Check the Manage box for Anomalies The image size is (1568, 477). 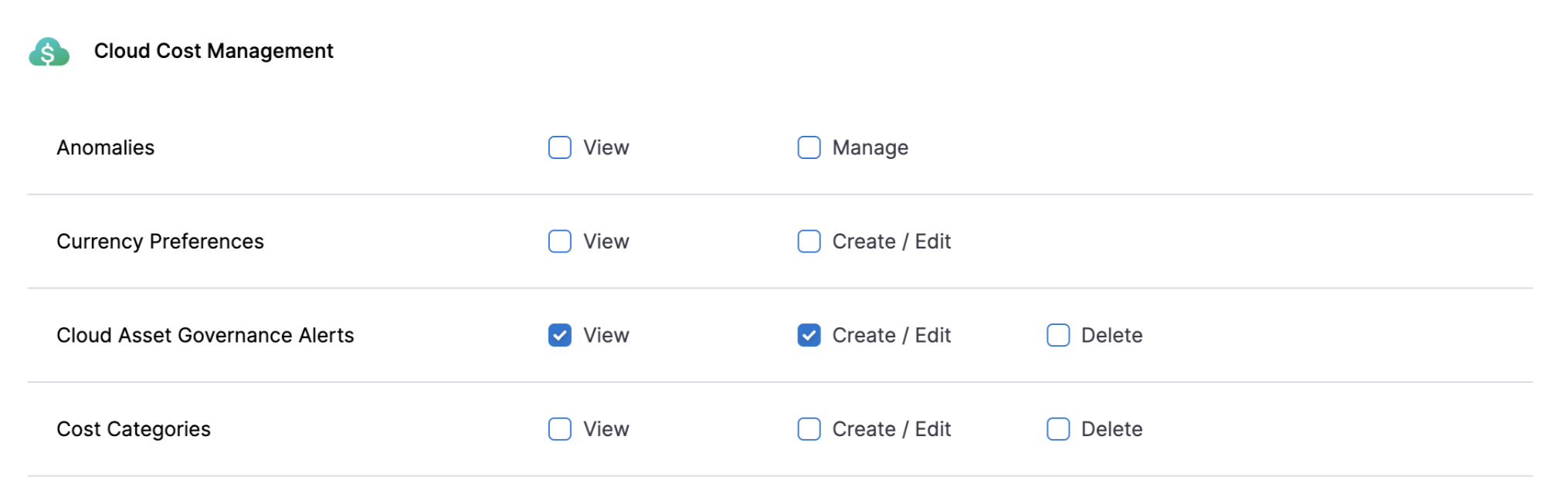809,147
